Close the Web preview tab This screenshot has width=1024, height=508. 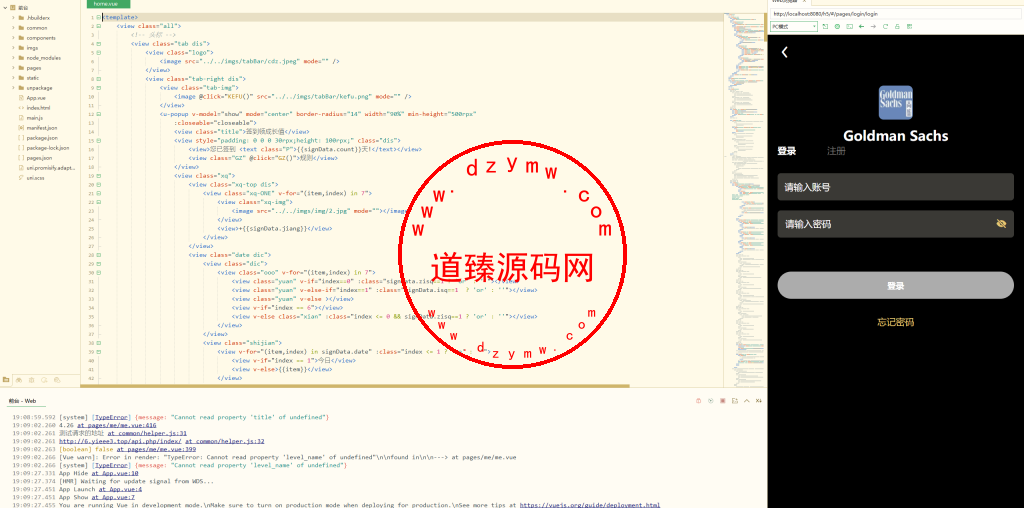pyautogui.click(x=805, y=1)
